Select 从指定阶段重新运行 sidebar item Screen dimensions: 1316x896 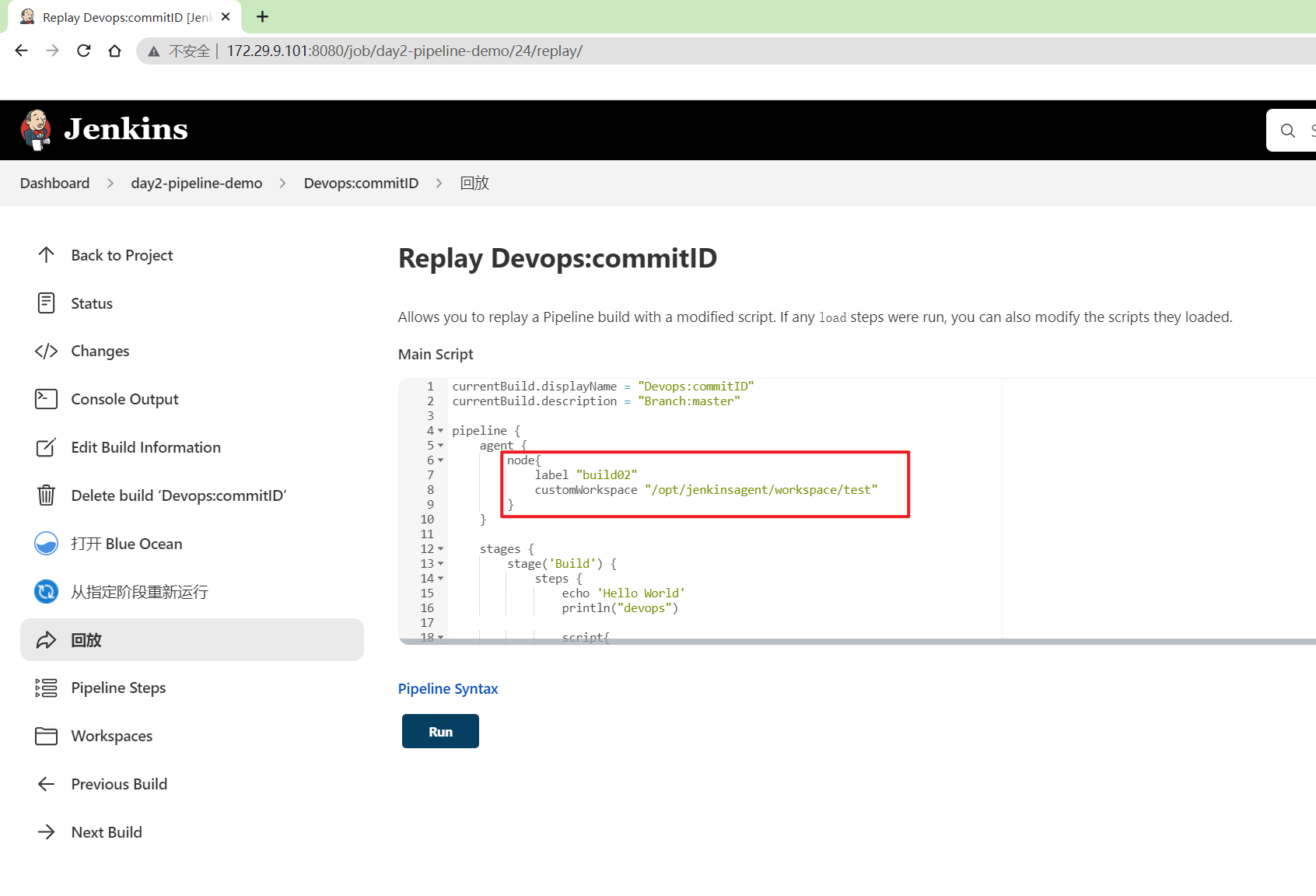(x=192, y=592)
